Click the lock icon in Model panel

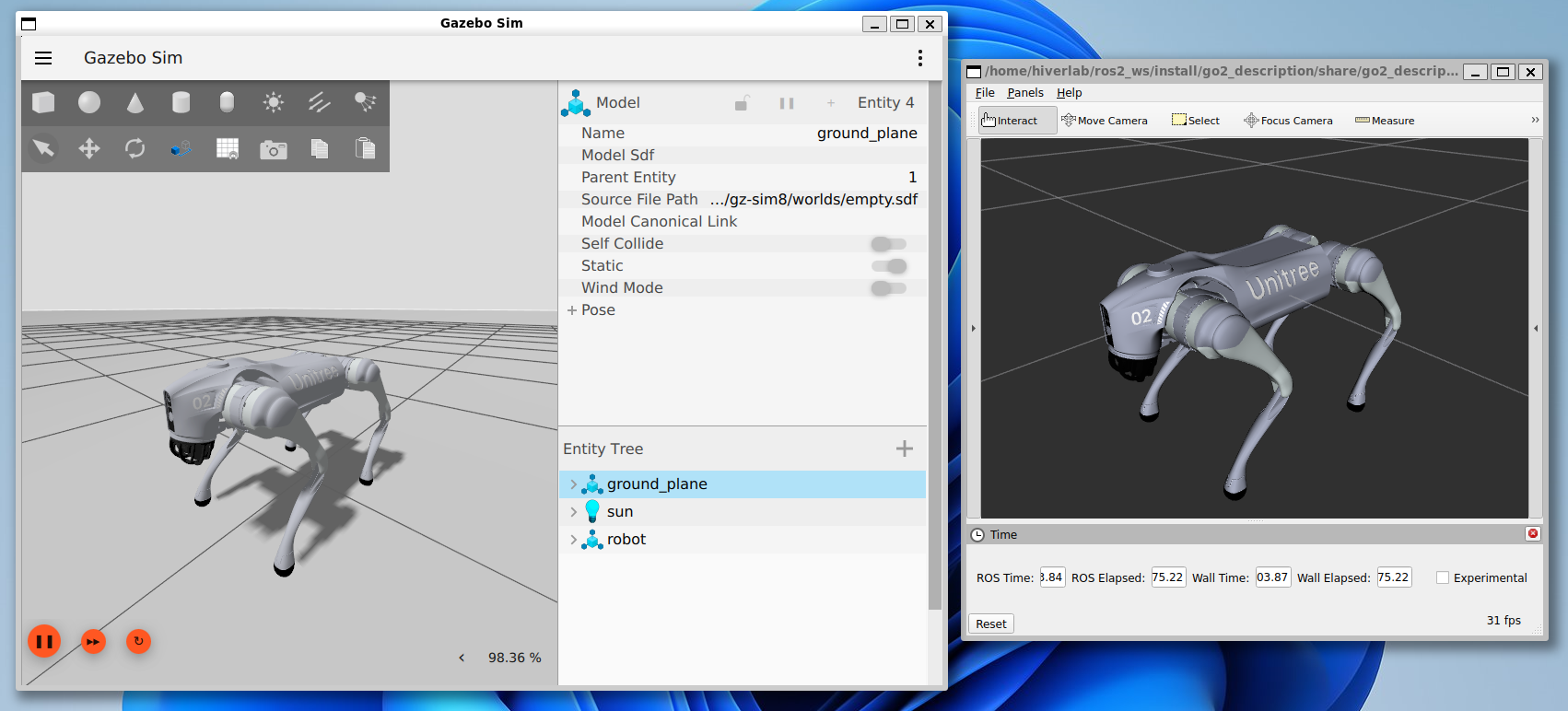tap(742, 103)
